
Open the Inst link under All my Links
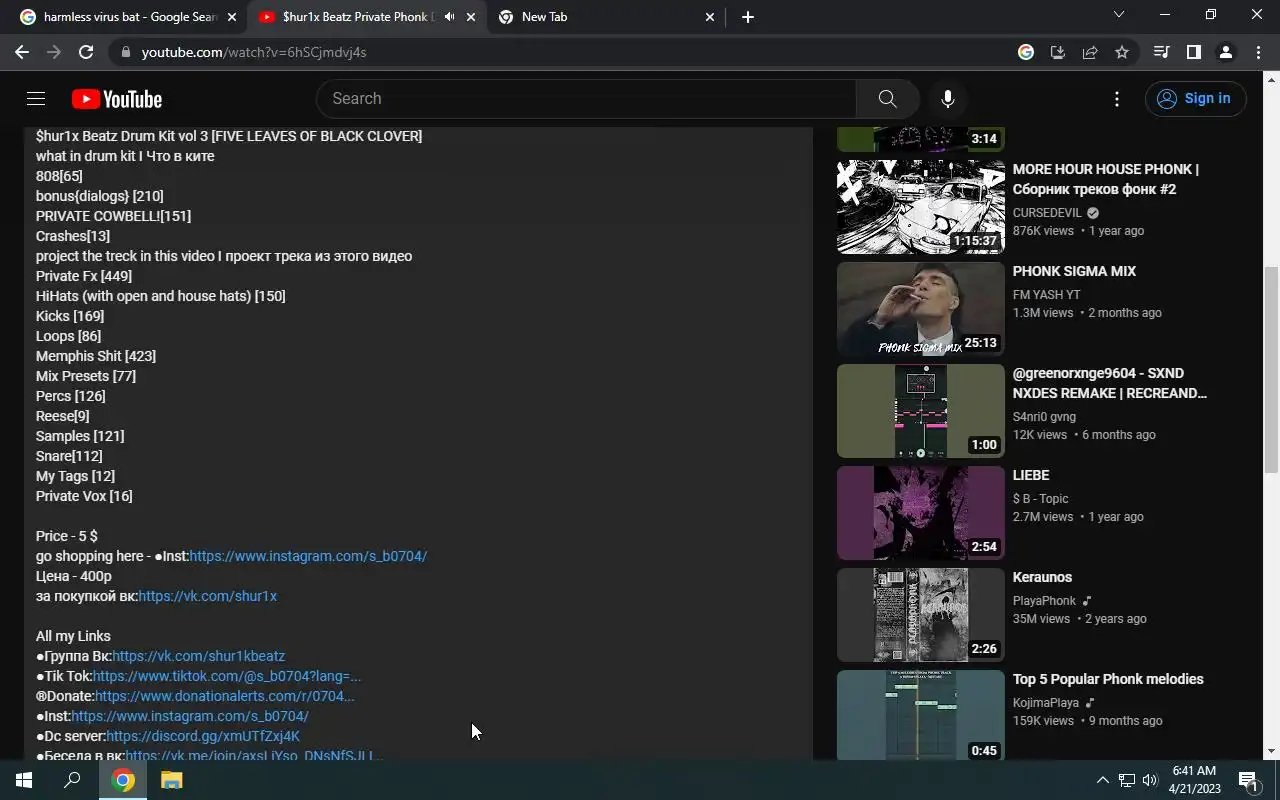click(190, 716)
